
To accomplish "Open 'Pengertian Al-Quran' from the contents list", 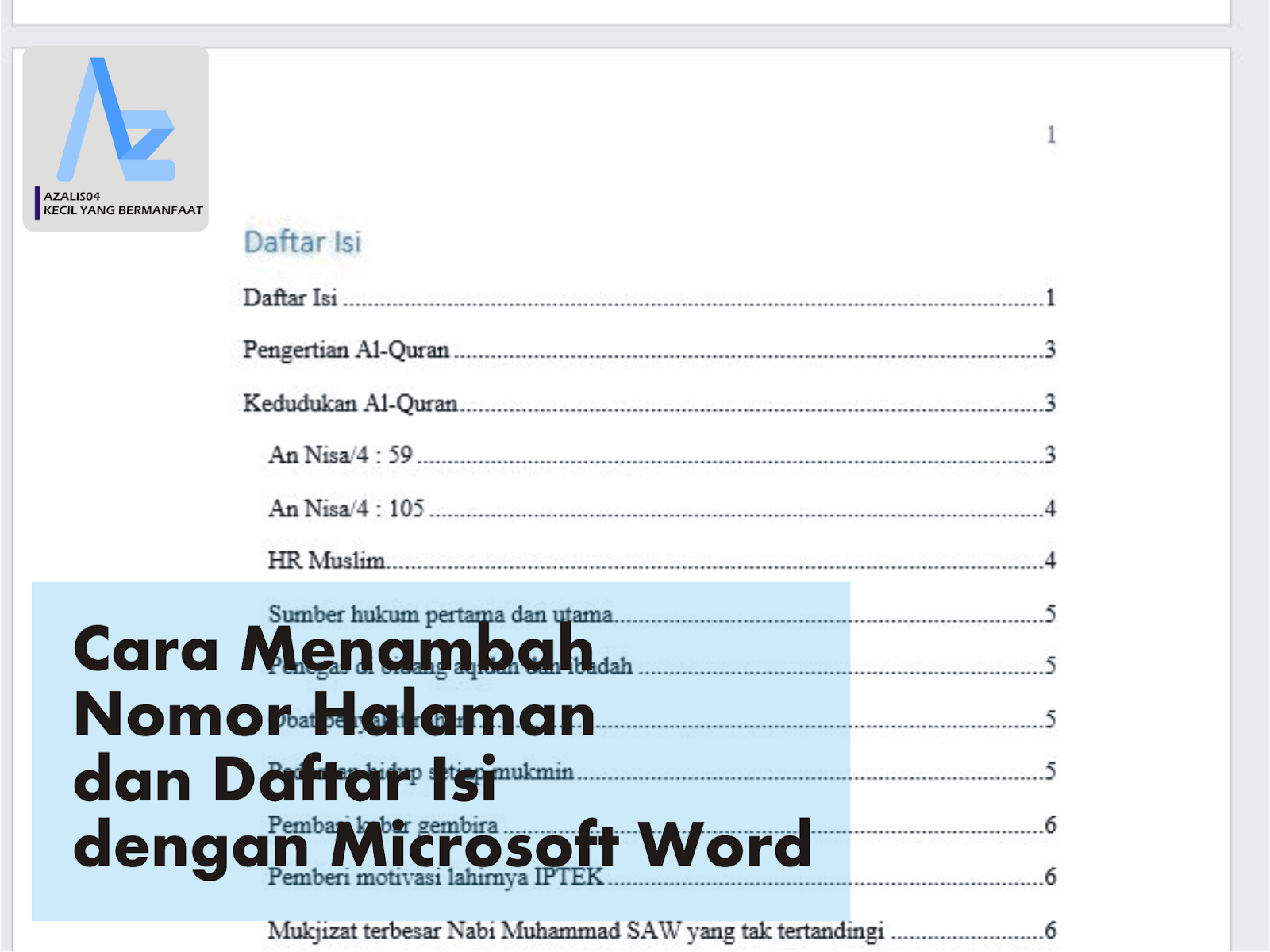I will click(347, 349).
